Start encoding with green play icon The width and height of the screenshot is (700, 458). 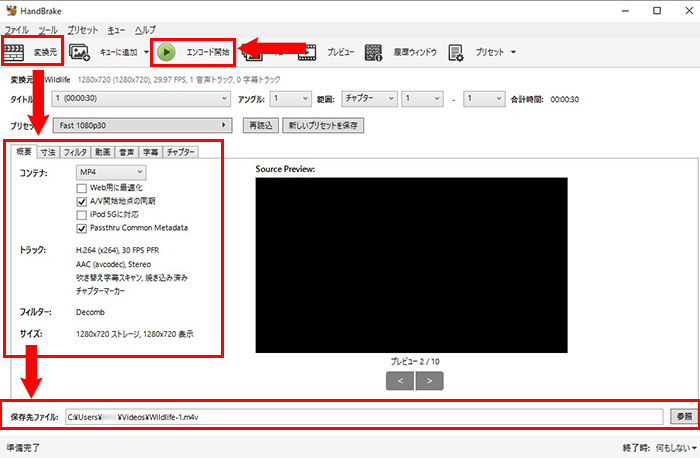[166, 52]
